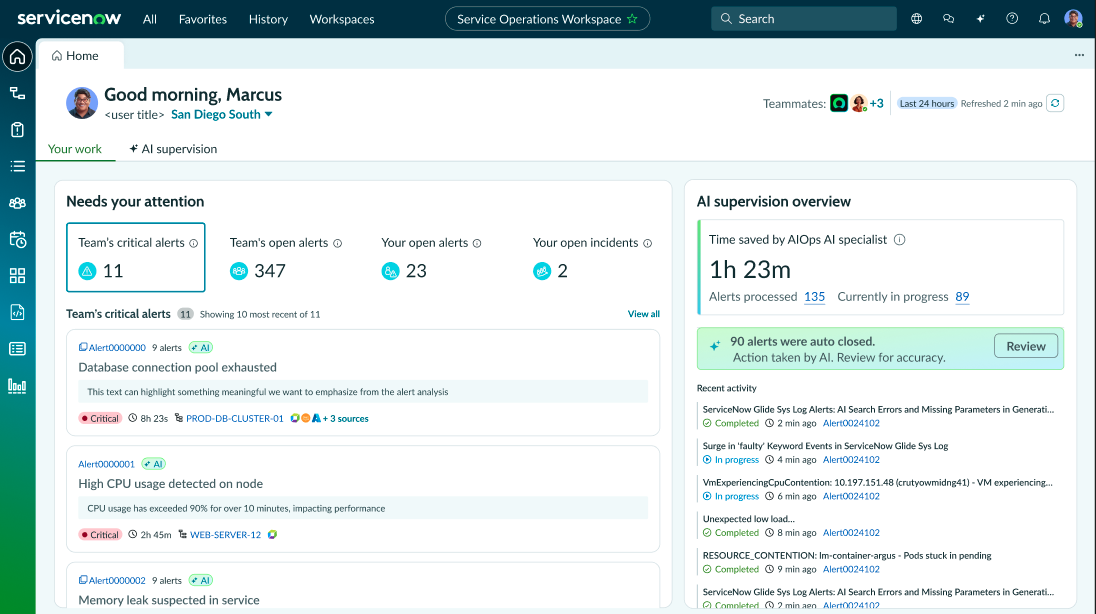
Task: Select the Team's open alerts 347 card
Action: click(x=286, y=257)
